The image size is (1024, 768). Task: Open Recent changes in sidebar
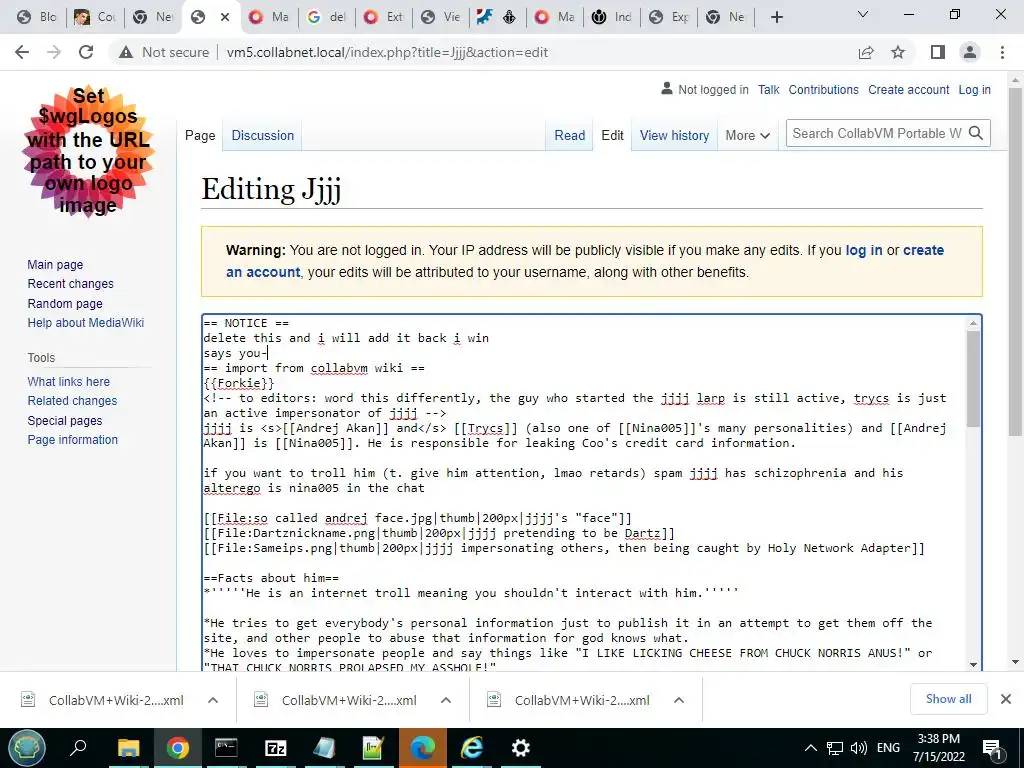click(x=71, y=283)
